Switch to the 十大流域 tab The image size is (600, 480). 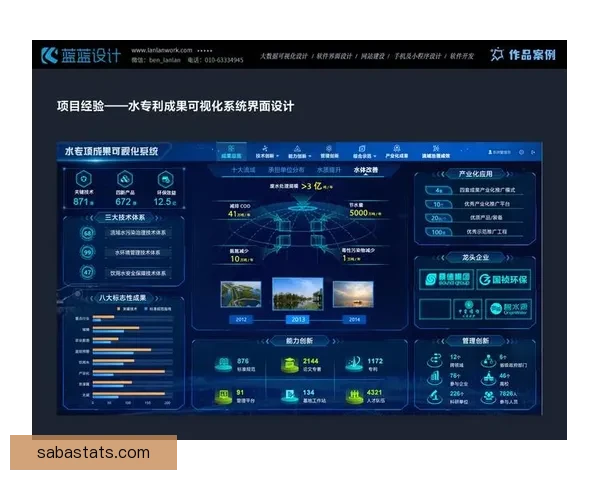(243, 170)
